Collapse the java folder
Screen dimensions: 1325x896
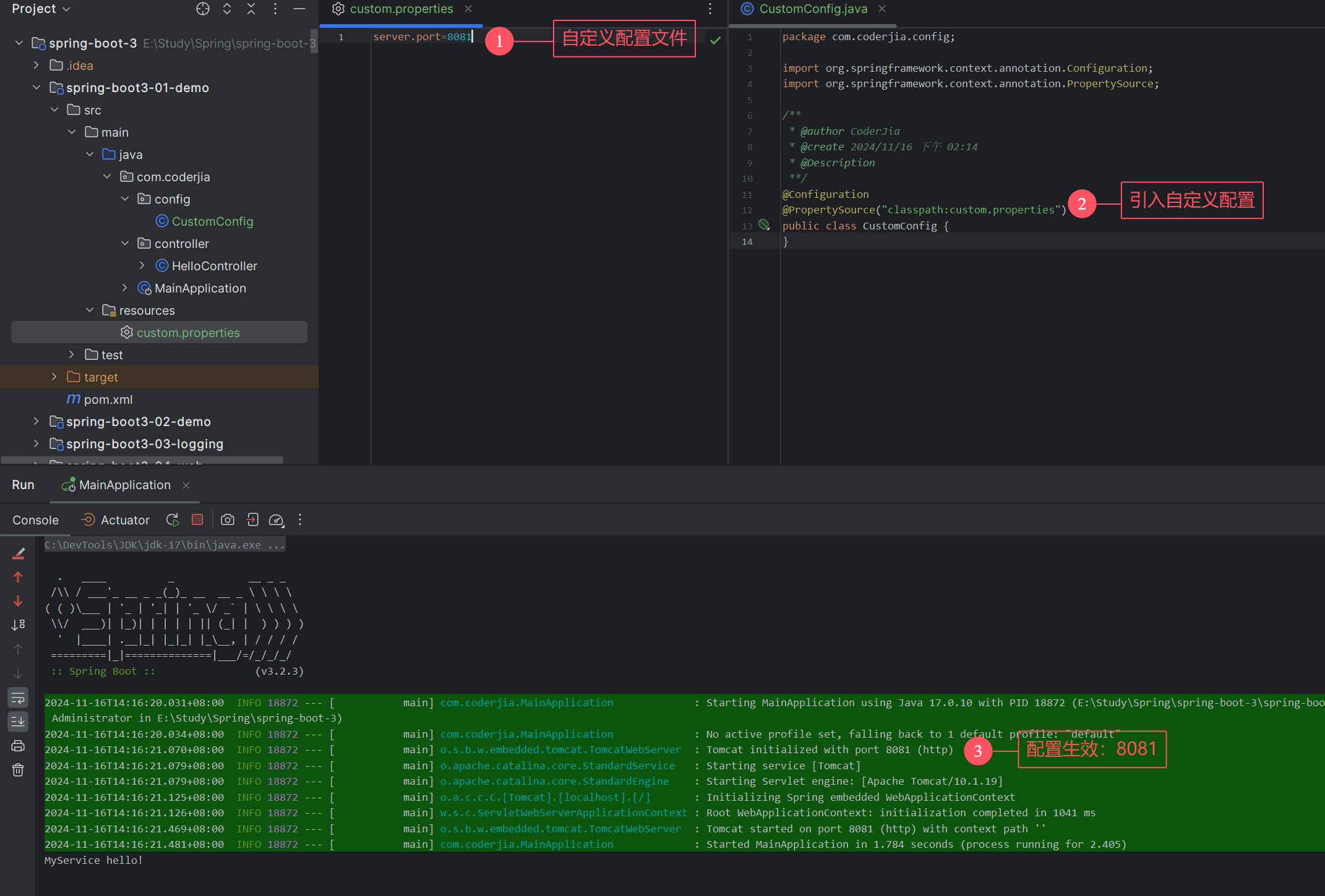[90, 154]
